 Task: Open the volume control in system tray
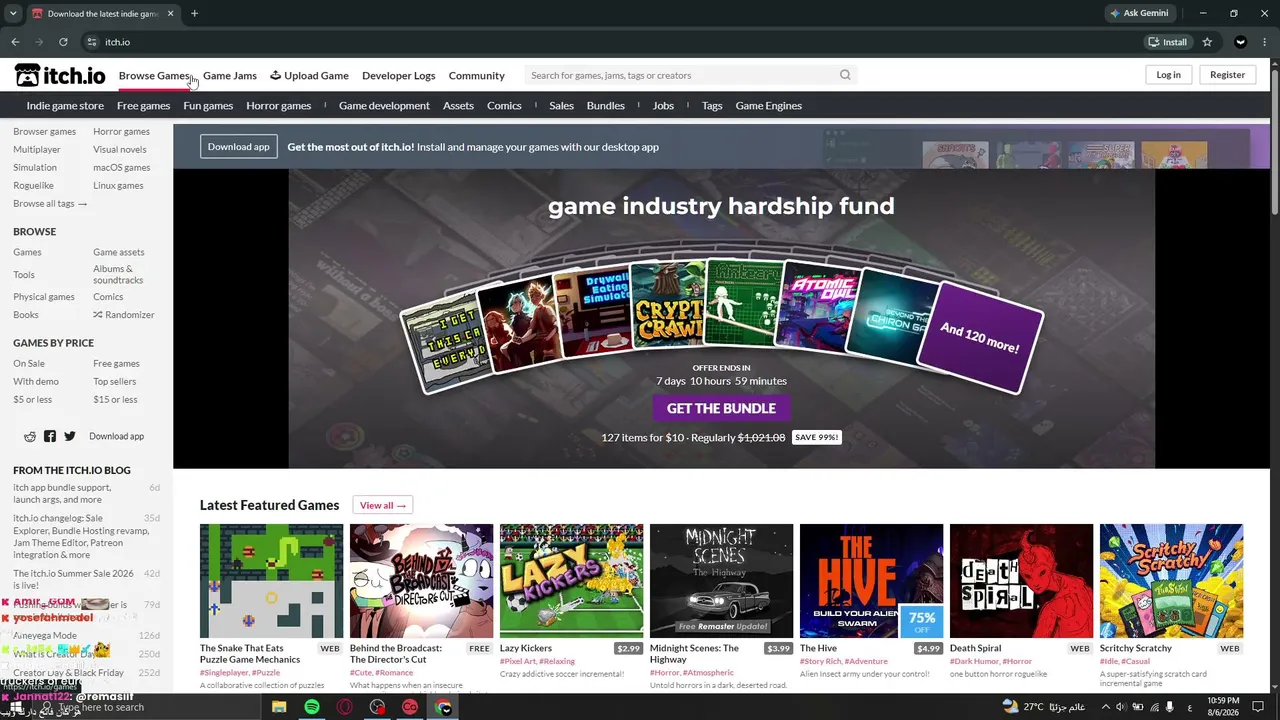1120,707
